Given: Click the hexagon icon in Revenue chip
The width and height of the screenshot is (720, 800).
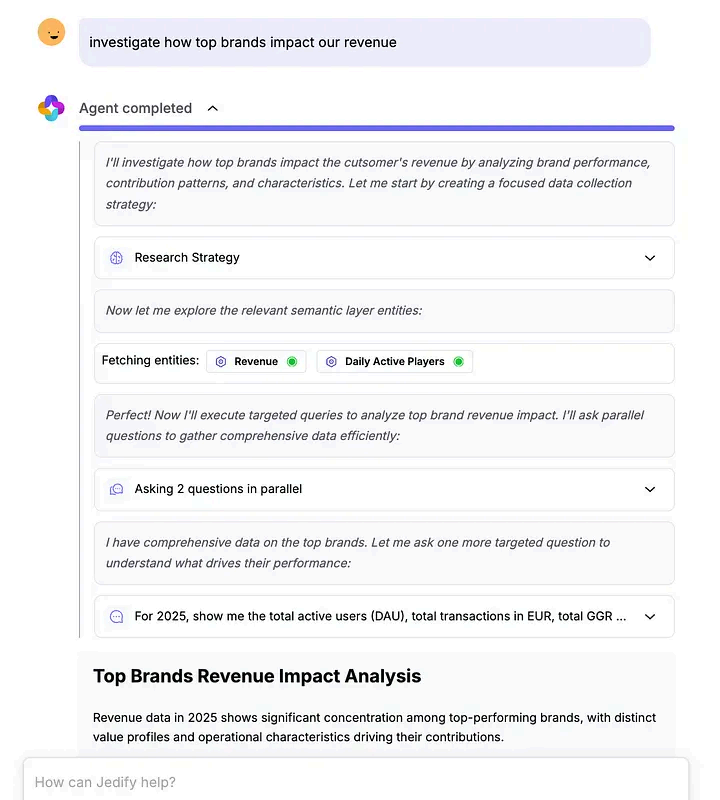Looking at the screenshot, I should tap(221, 362).
